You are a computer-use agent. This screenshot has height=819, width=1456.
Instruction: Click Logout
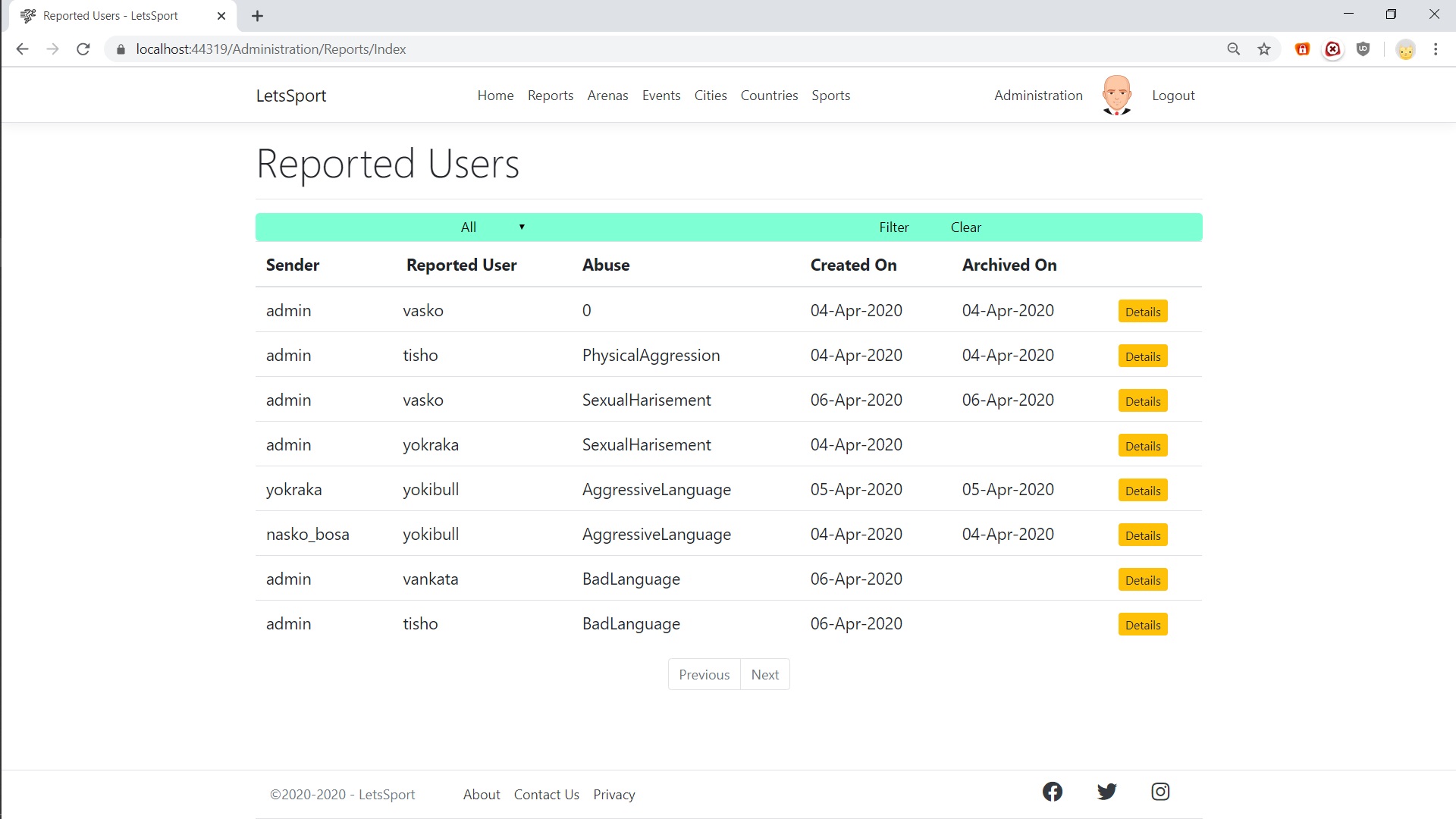click(x=1173, y=96)
